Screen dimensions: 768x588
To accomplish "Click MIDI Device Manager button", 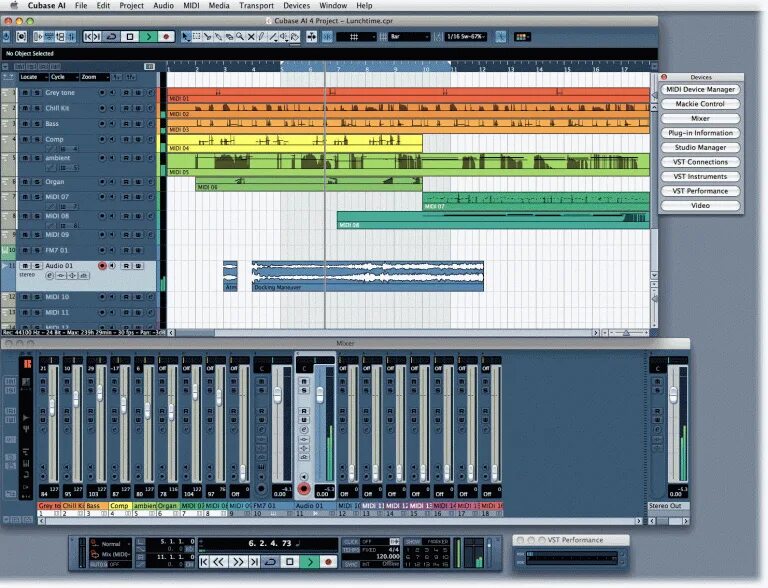I will point(700,90).
